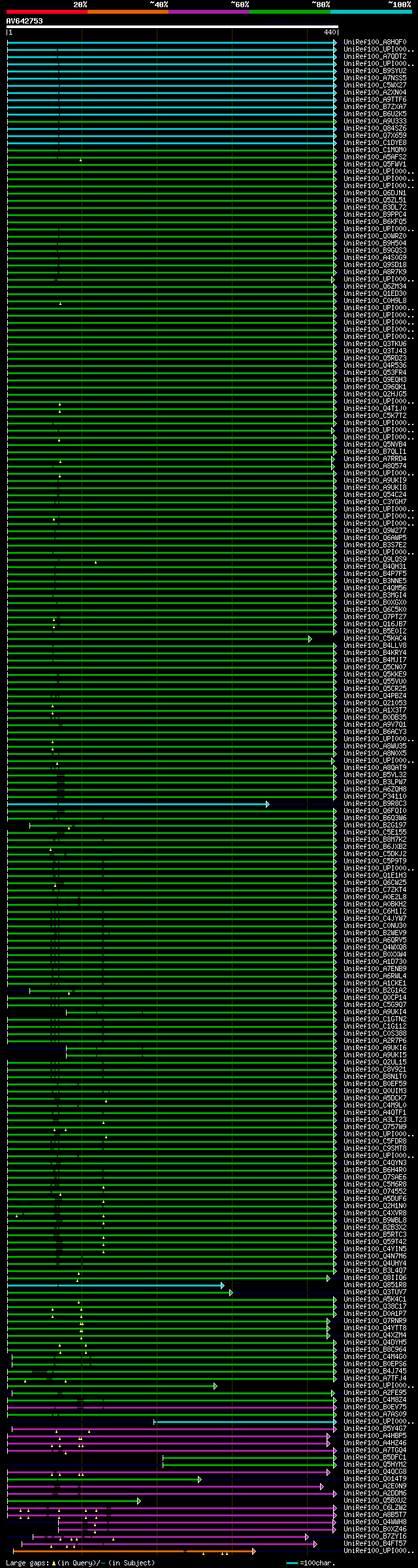Select the label UniRef100_C6LZW2
418x1568 pixels.
coord(375,1507)
